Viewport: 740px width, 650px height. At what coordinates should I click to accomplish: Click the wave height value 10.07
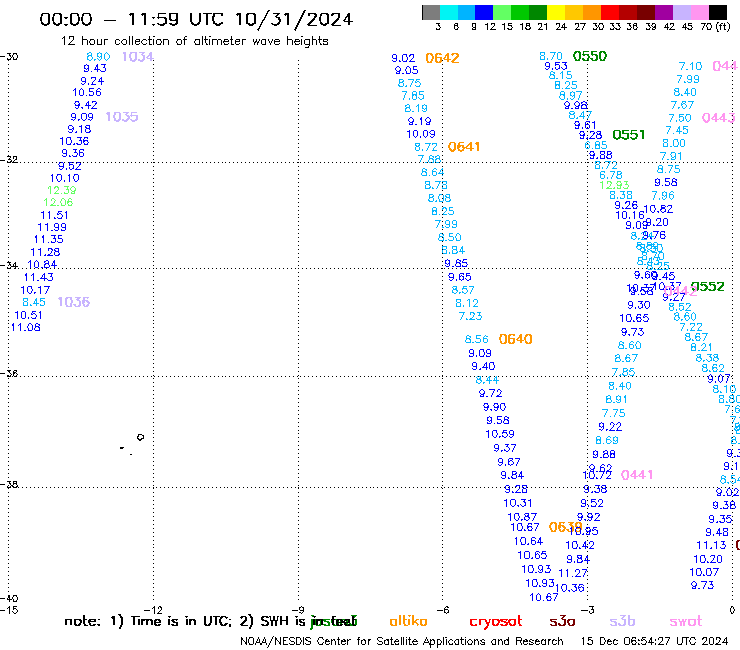704,572
